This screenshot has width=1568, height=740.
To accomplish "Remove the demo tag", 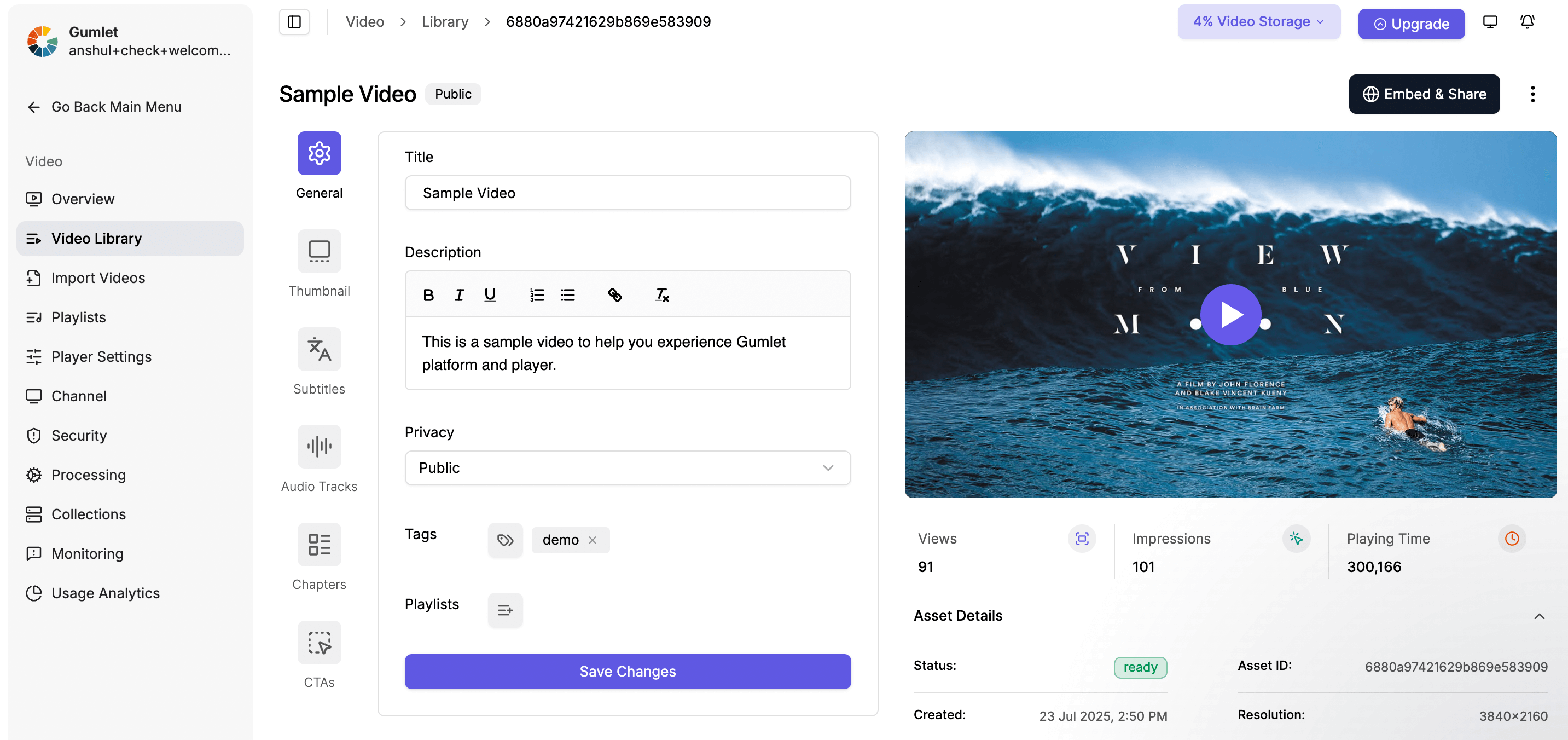I will 593,540.
